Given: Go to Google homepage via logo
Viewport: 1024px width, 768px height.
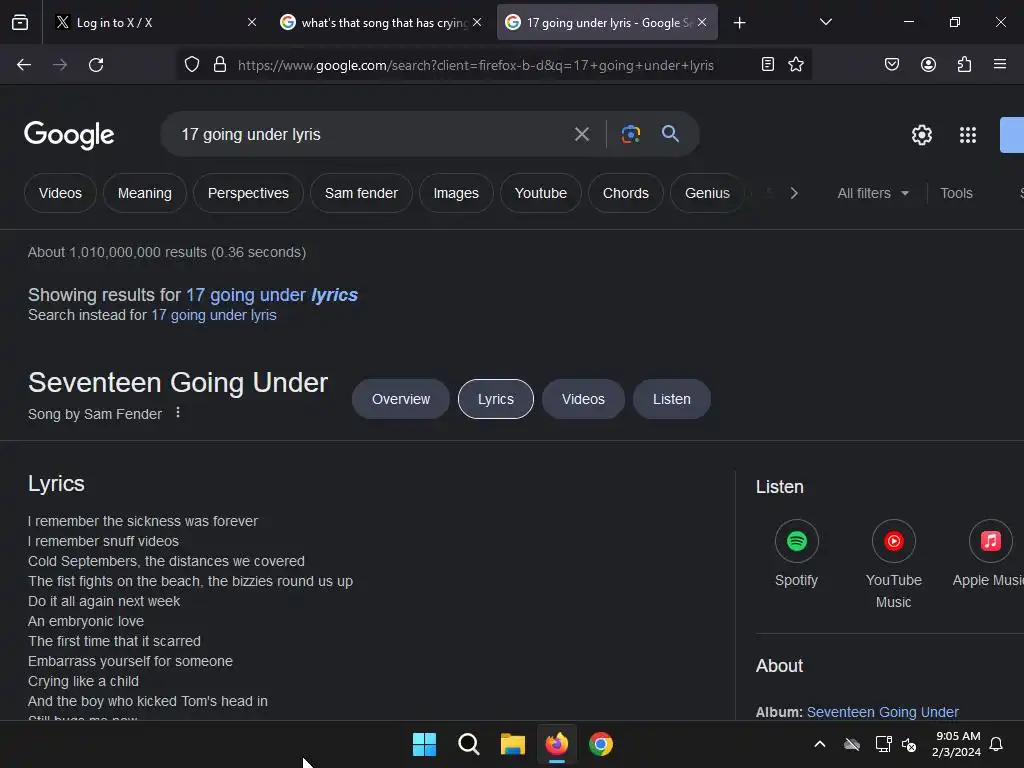Looking at the screenshot, I should (x=69, y=135).
